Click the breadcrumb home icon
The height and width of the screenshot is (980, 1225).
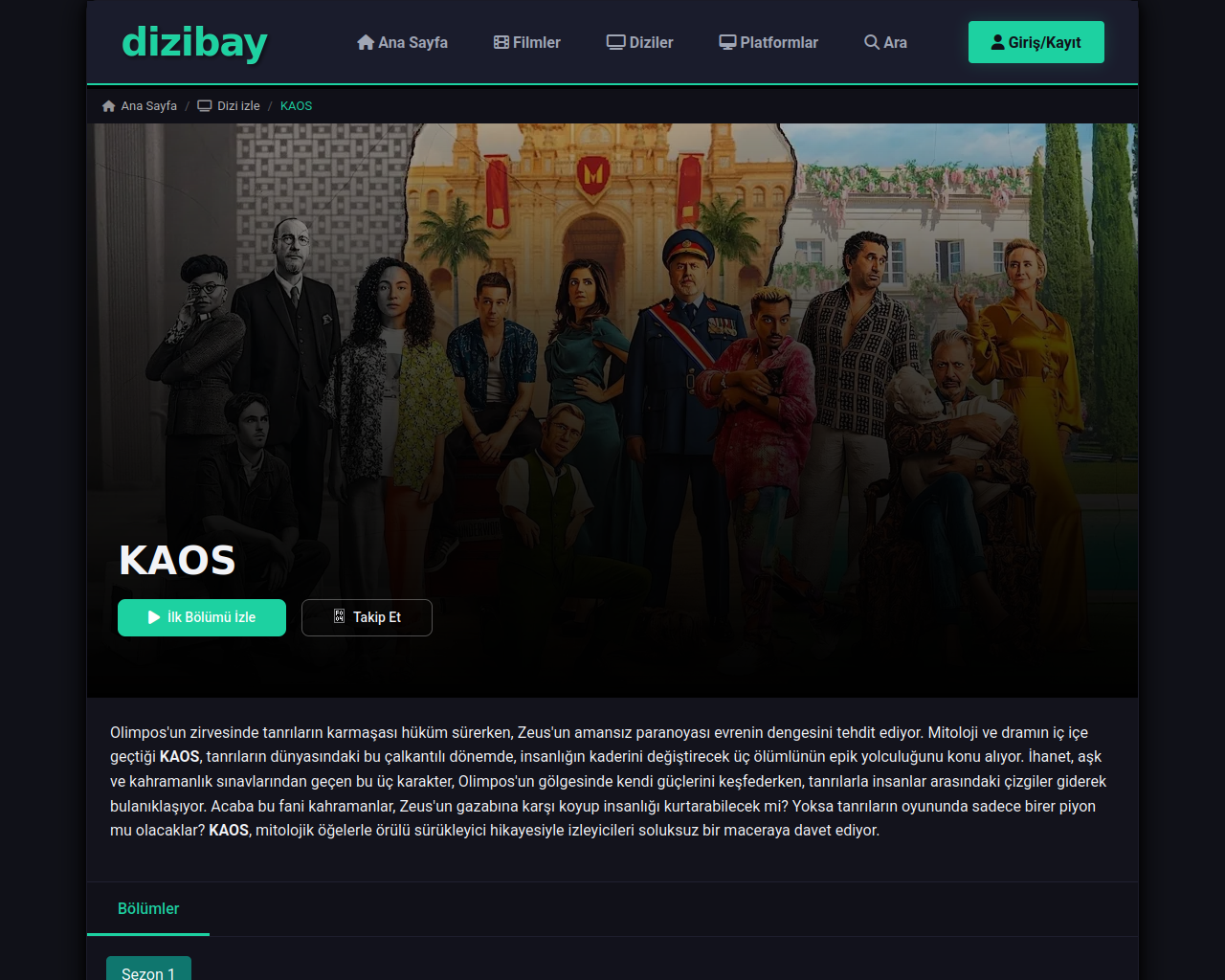point(109,106)
